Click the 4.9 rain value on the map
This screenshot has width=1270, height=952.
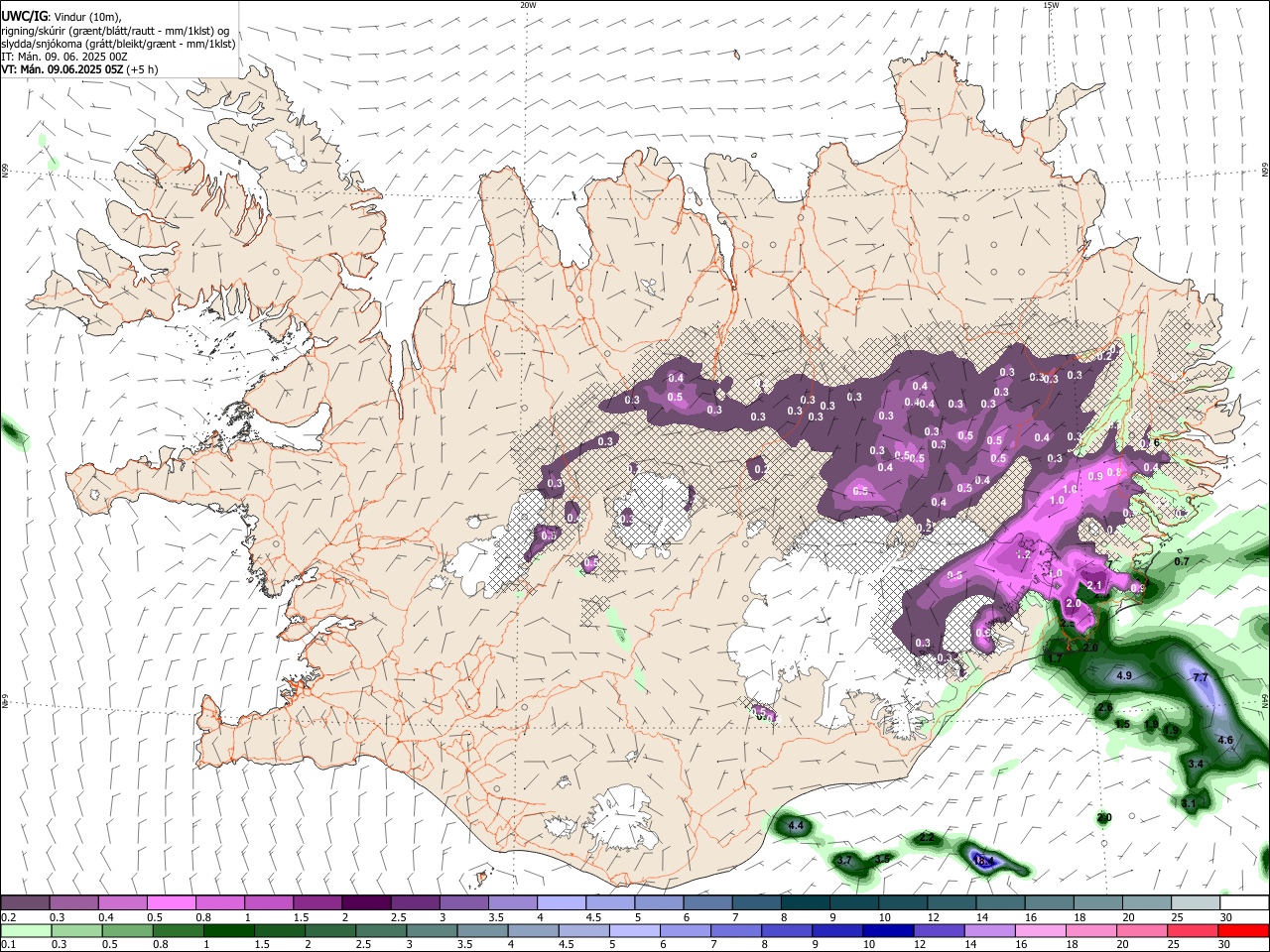click(x=1124, y=675)
